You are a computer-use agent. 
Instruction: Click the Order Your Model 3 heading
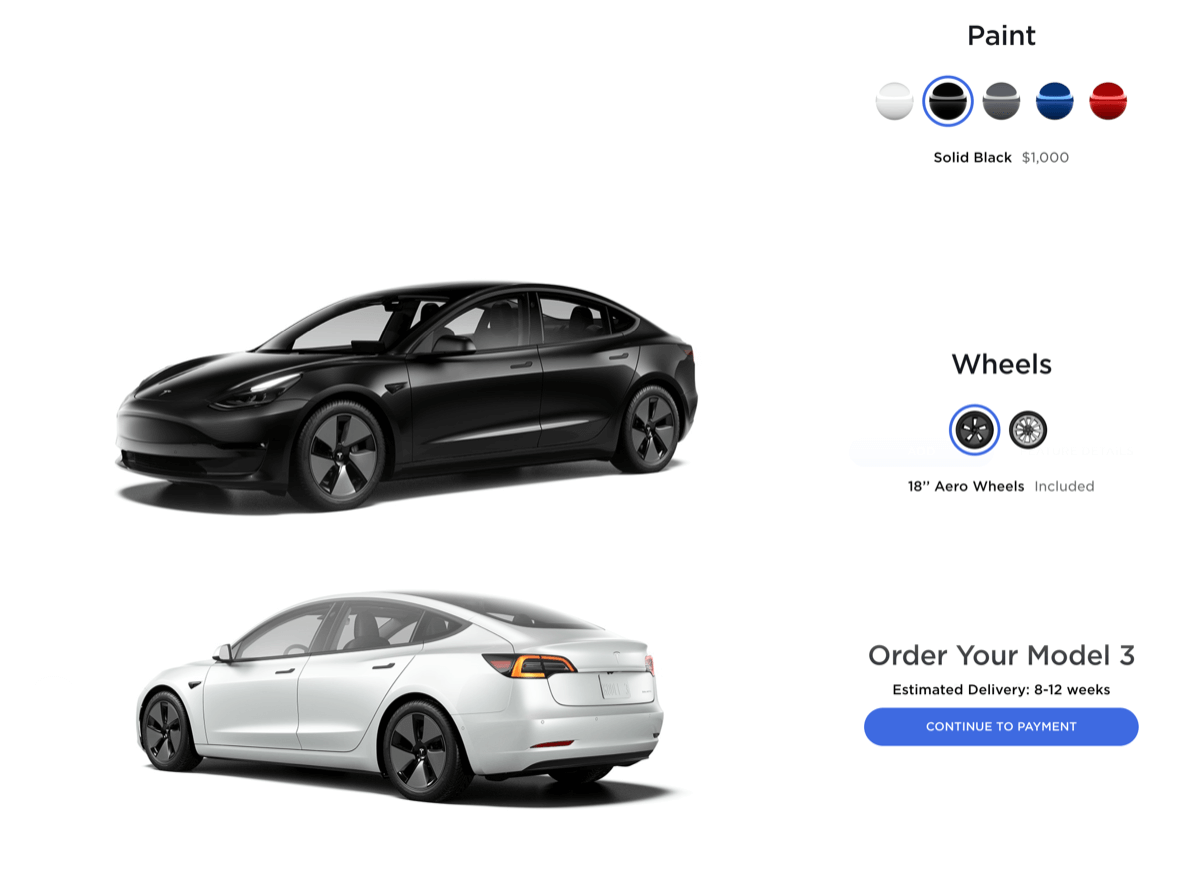(1001, 656)
